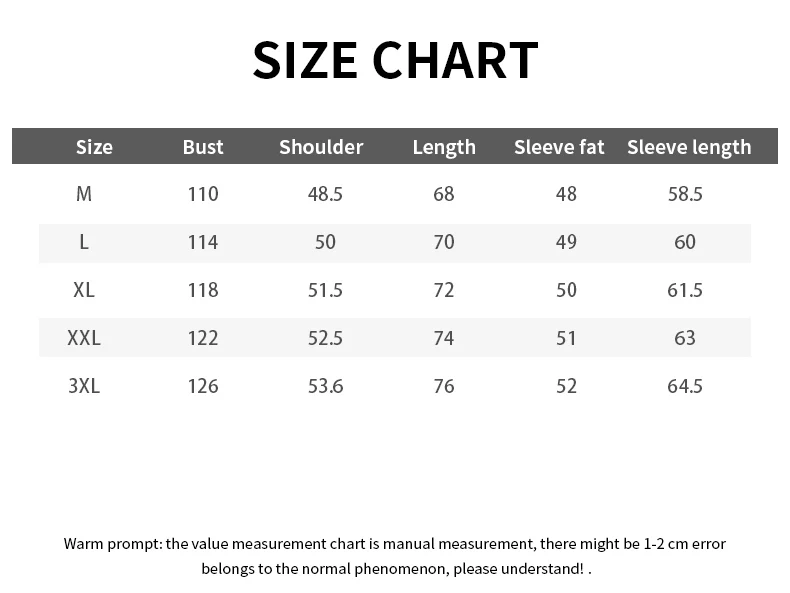
Task: Select the Size column header
Action: point(94,147)
